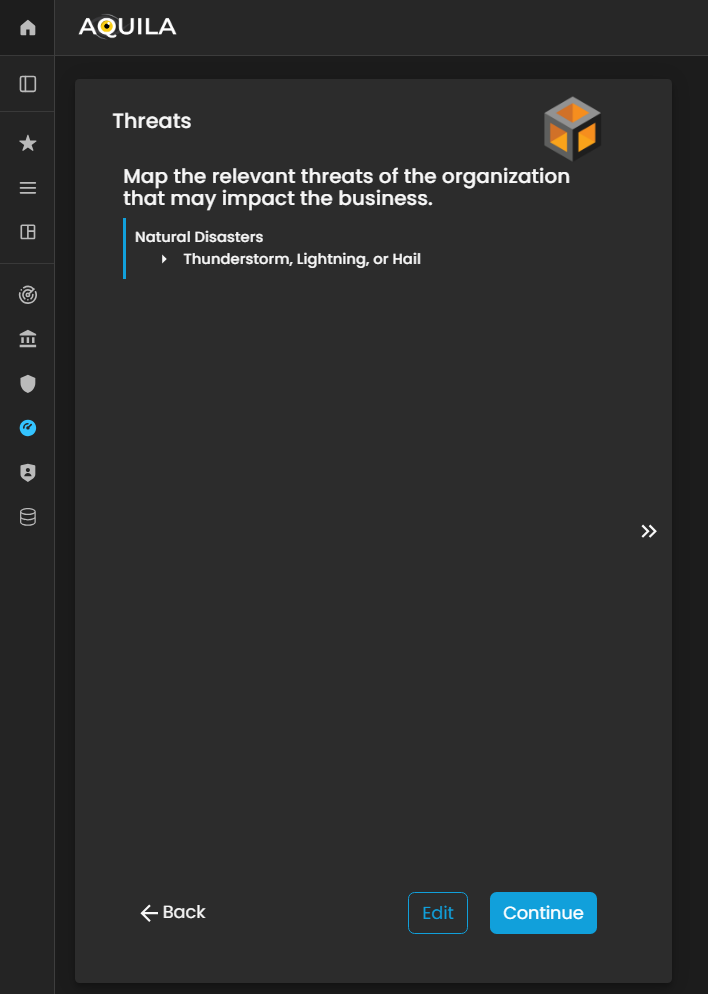Open the plain shield icon in the sidebar

(x=28, y=384)
